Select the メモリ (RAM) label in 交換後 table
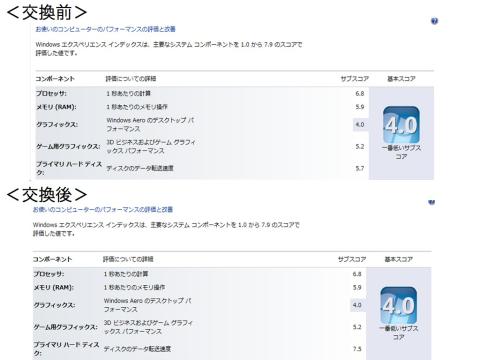Viewport: 480px width, 360px height. (54, 287)
